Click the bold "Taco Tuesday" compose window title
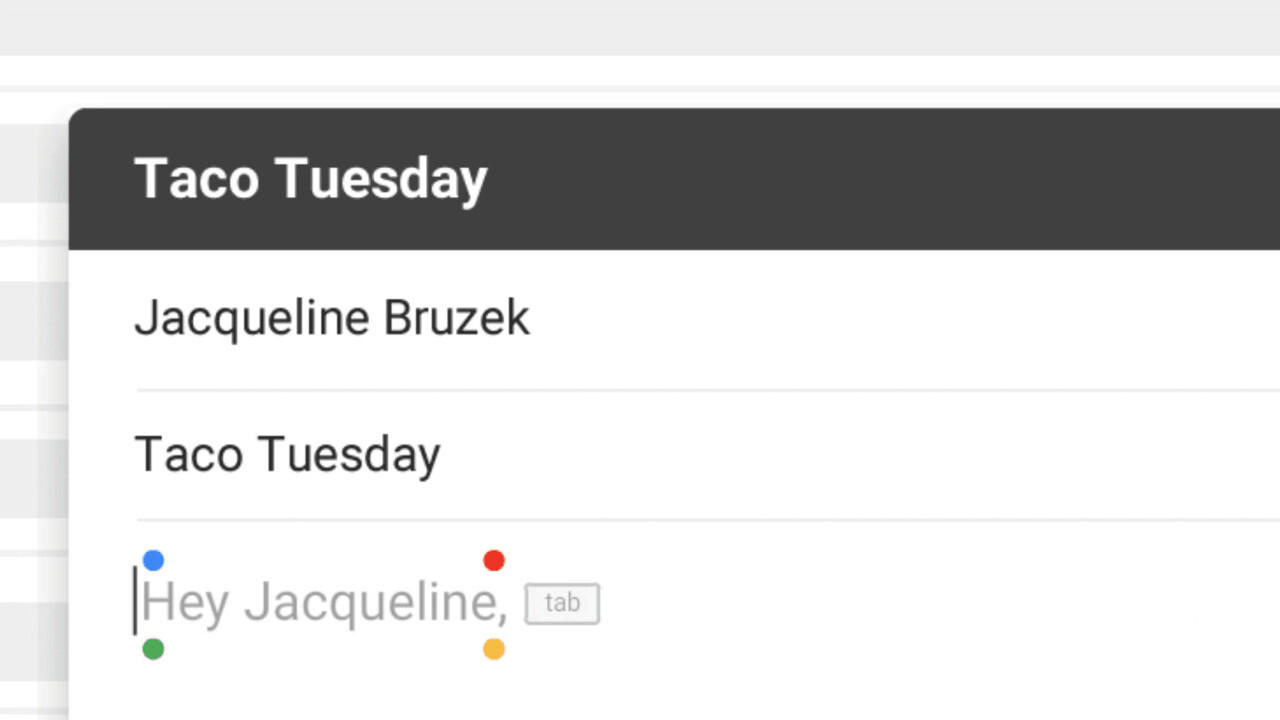 310,179
